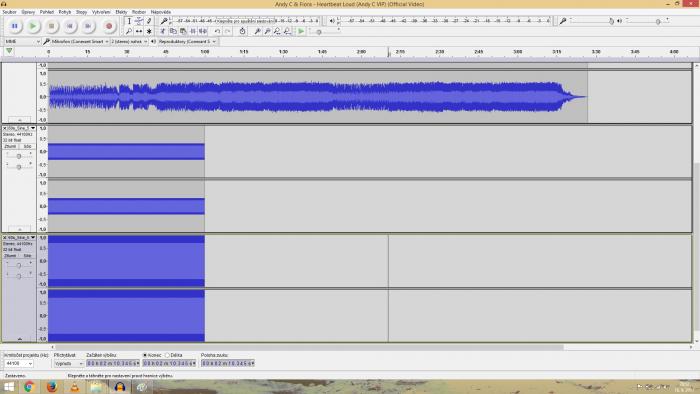Select the Draw (pencil) tool
700x394 pixels.
[149, 21]
